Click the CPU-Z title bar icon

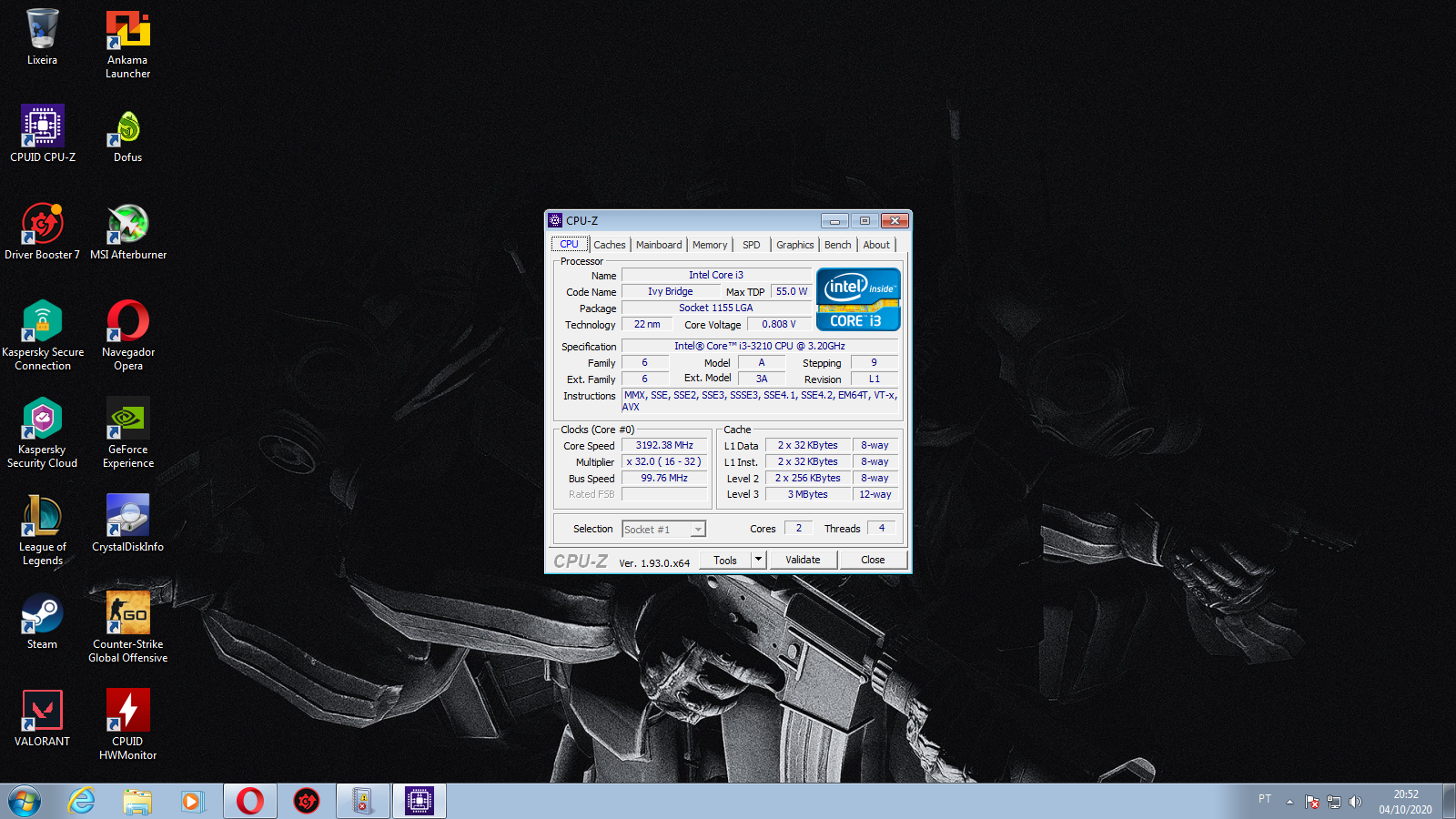(555, 220)
